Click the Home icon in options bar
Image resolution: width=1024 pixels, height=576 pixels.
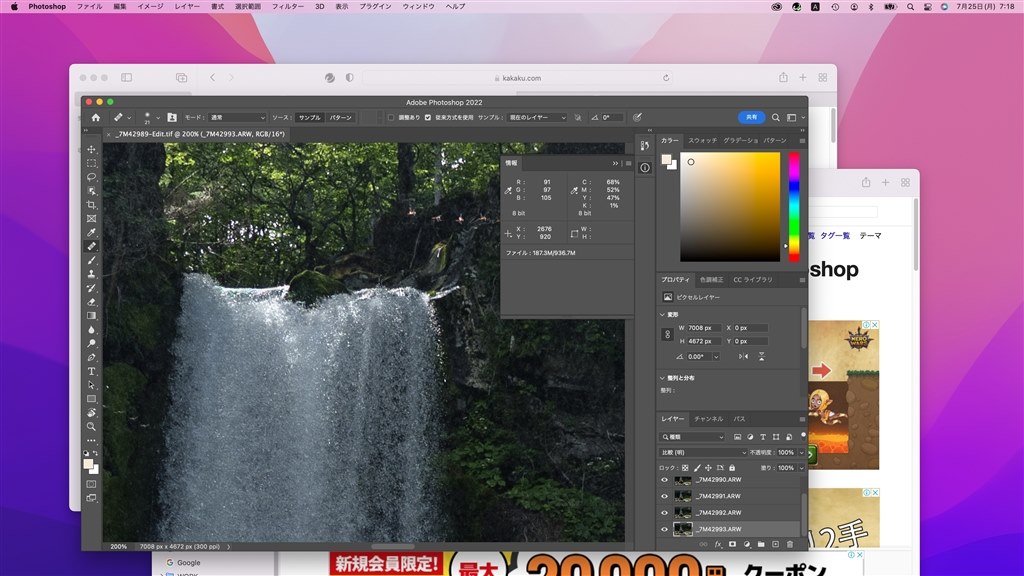(96, 117)
